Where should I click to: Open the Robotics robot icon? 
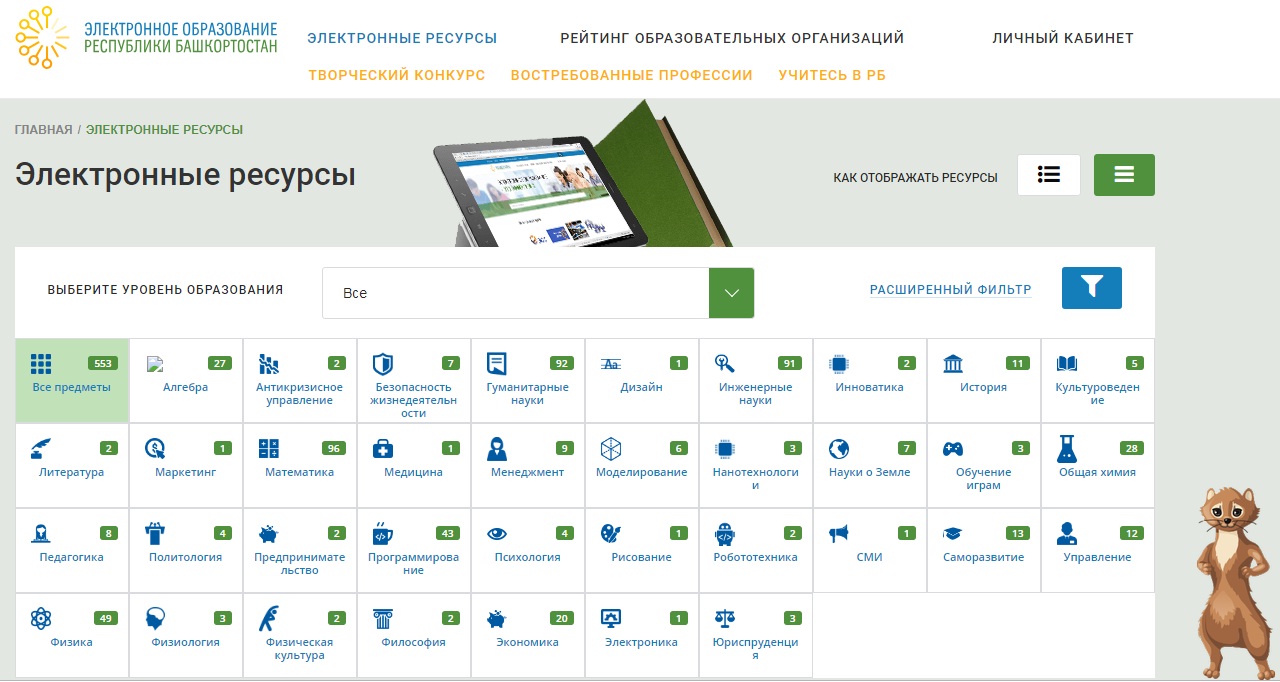(725, 534)
